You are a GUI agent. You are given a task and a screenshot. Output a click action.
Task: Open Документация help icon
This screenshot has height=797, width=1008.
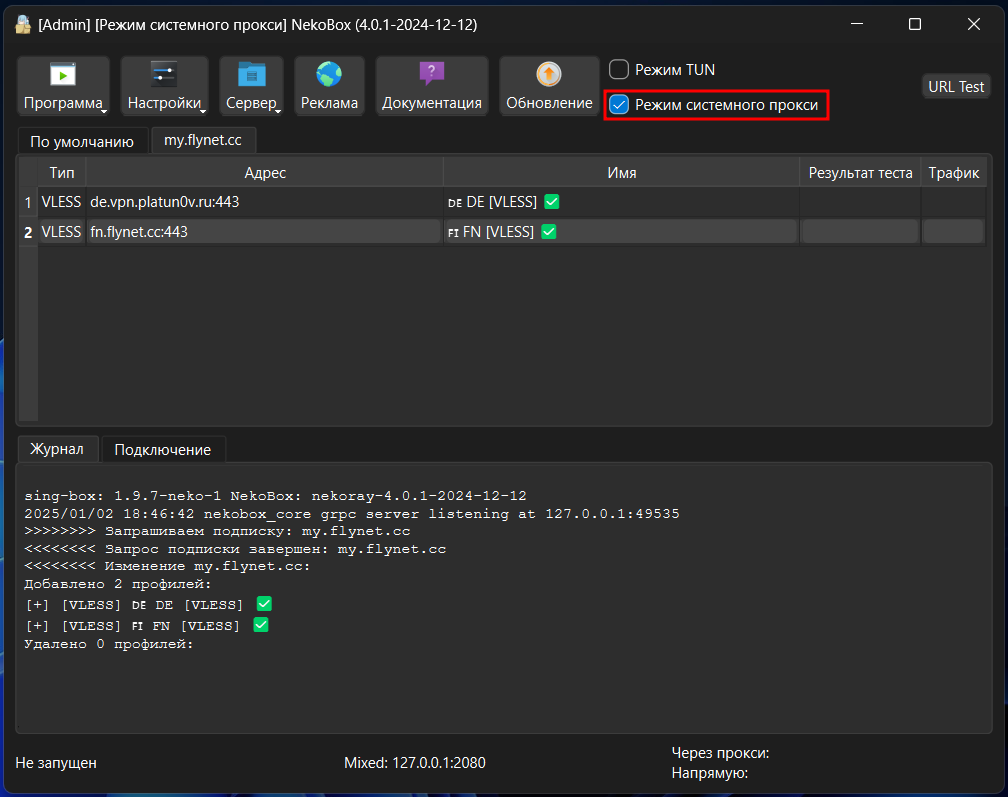pyautogui.click(x=431, y=86)
